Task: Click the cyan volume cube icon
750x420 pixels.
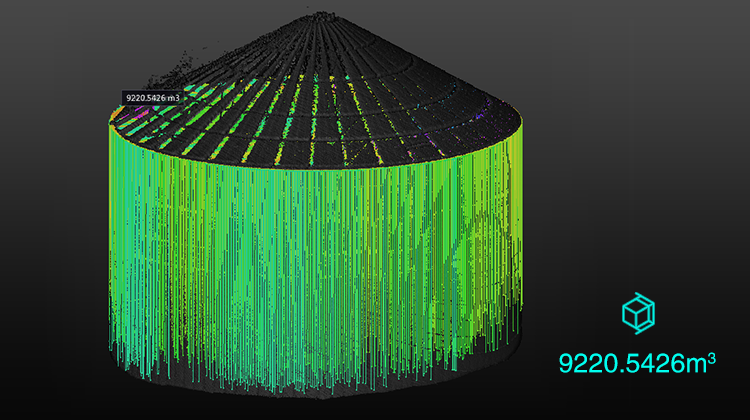Action: point(638,313)
